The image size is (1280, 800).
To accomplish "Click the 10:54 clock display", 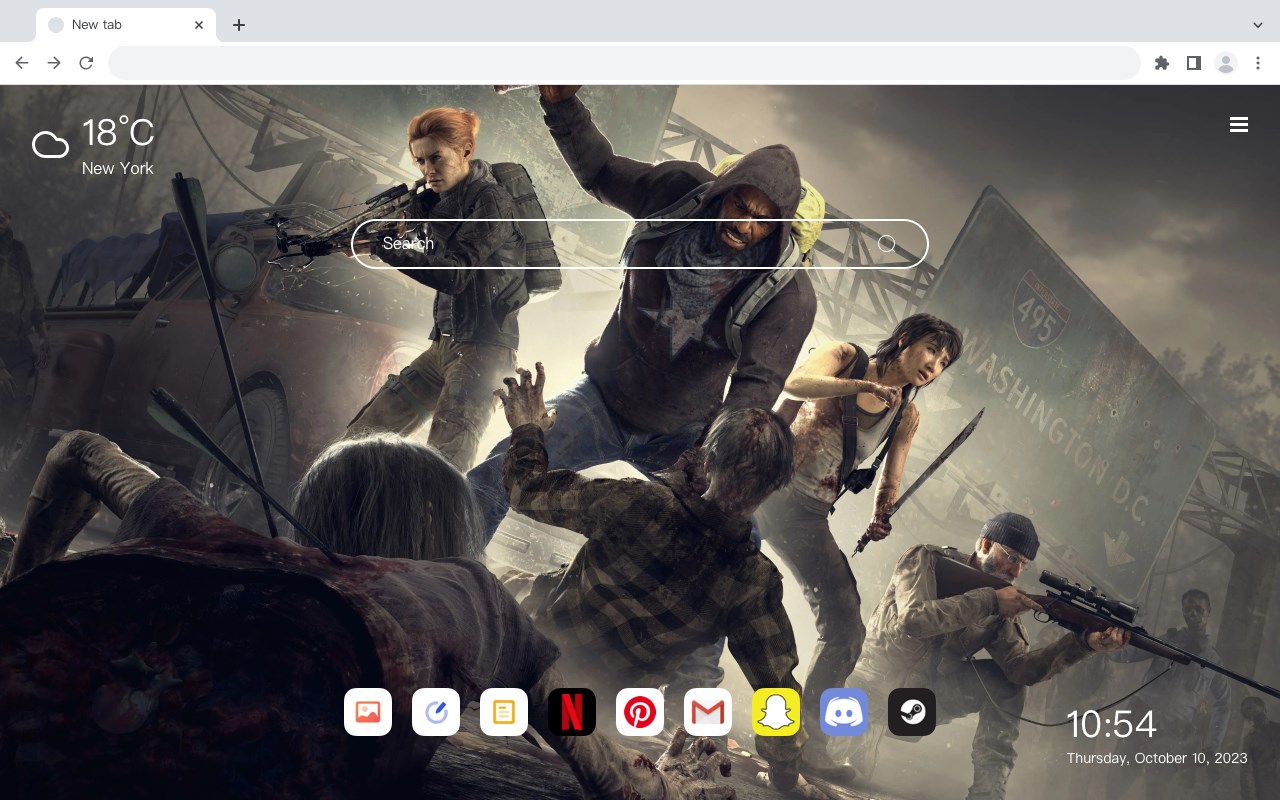I will click(1111, 724).
